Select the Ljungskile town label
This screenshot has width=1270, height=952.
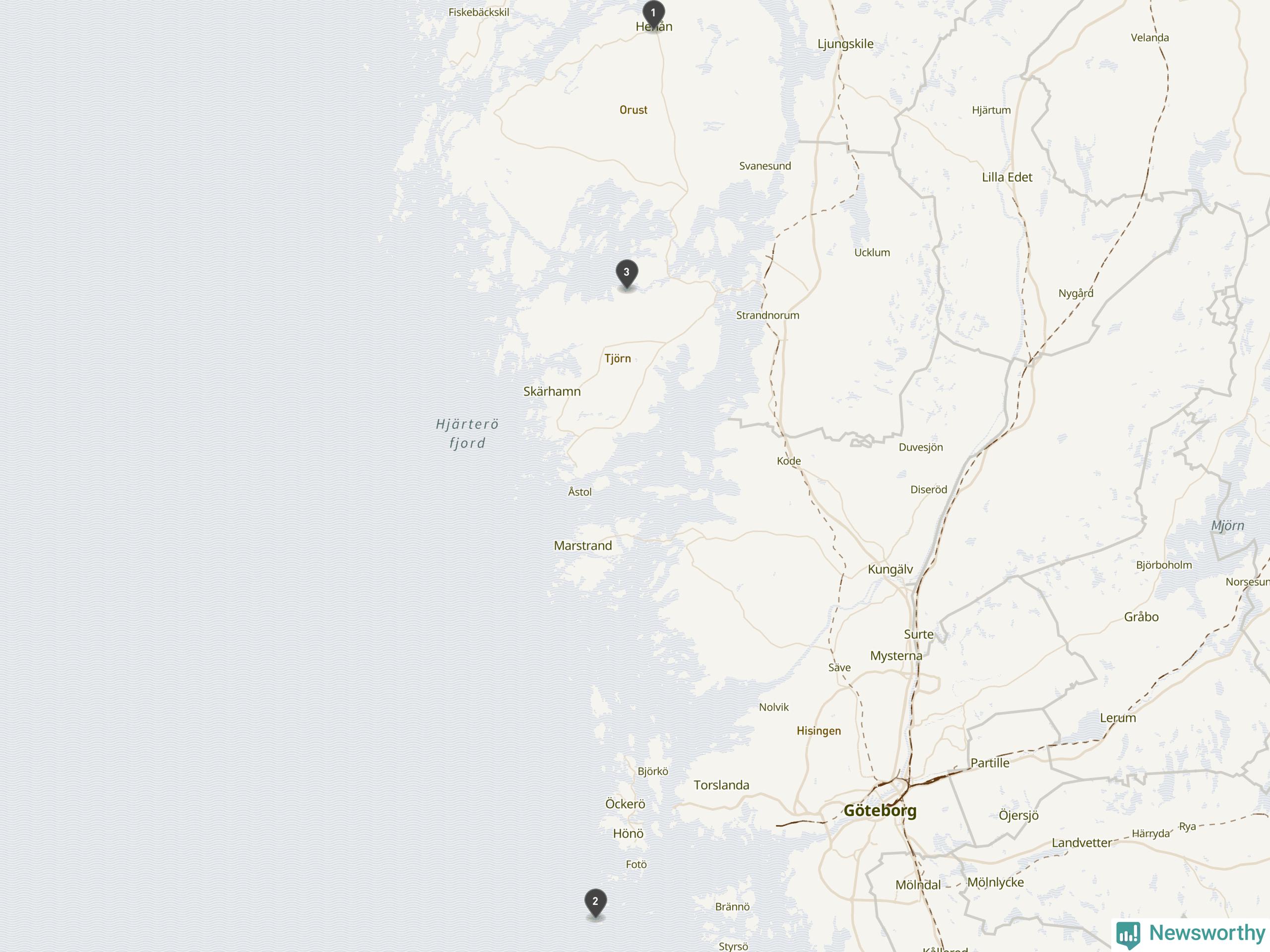click(845, 44)
